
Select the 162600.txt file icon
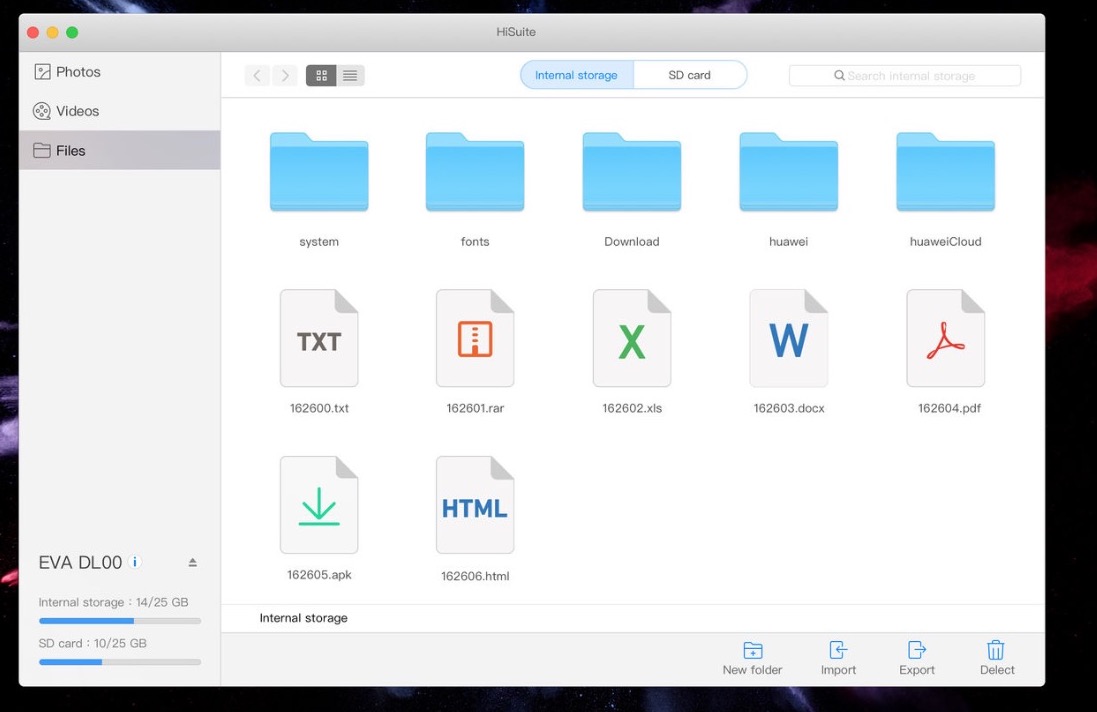[x=319, y=338]
